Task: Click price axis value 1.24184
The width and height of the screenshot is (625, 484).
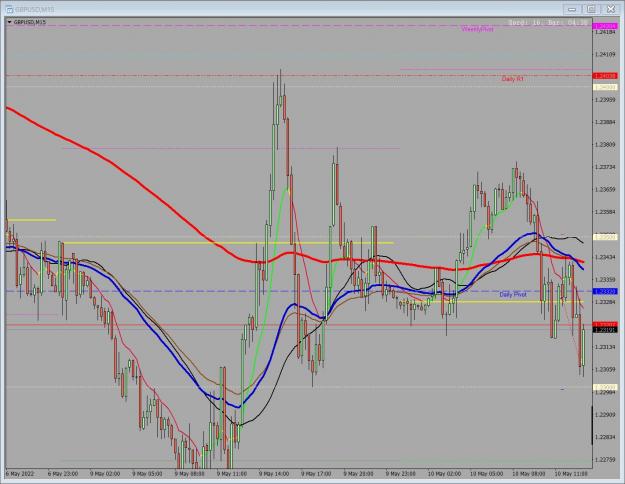Action: coord(605,32)
